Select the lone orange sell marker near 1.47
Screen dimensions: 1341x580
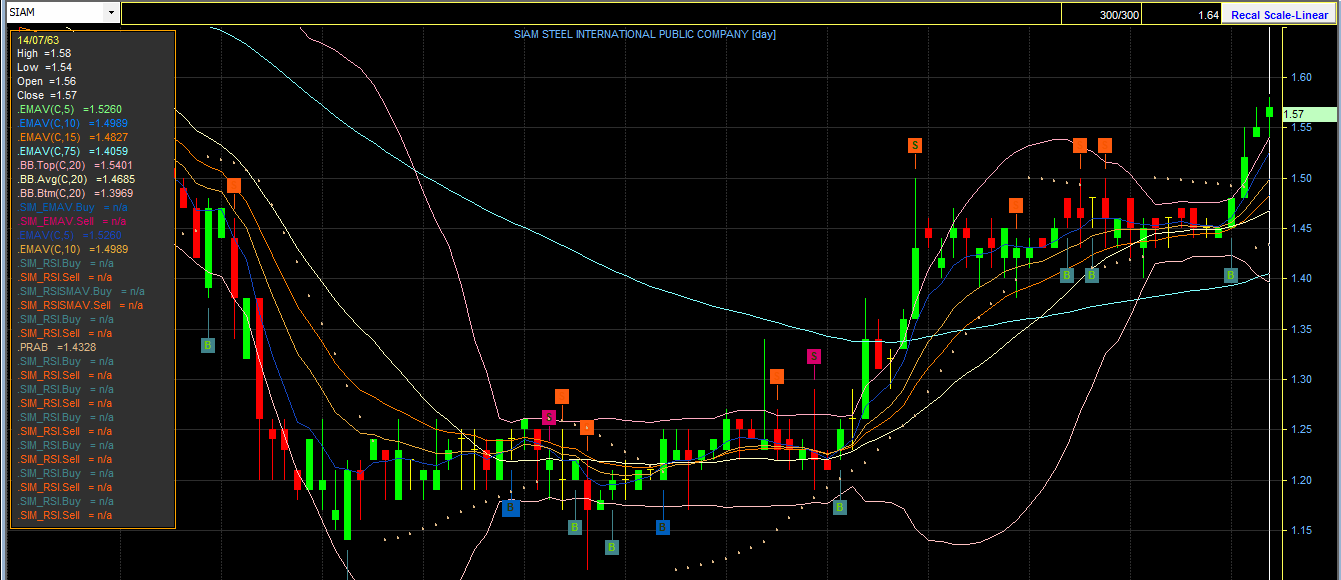(x=1016, y=205)
